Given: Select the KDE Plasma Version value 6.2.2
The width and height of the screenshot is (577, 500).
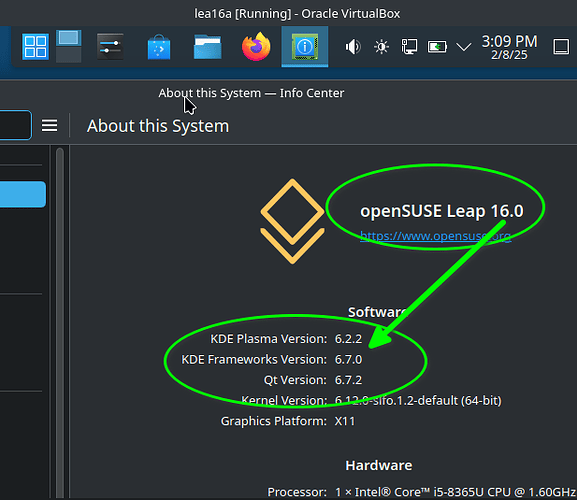Looking at the screenshot, I should [348, 338].
